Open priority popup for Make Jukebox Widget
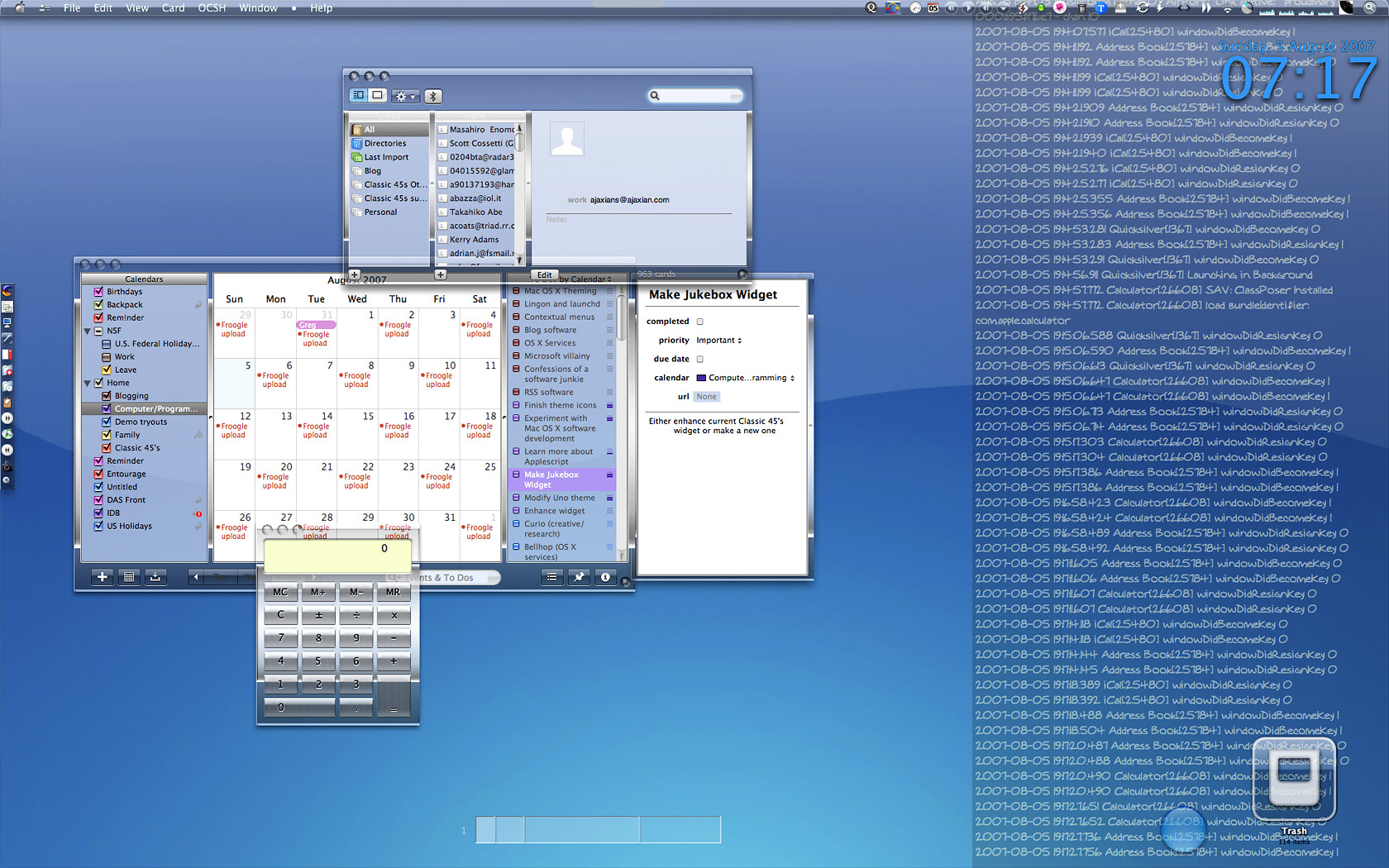1389x868 pixels. pyautogui.click(x=610, y=475)
